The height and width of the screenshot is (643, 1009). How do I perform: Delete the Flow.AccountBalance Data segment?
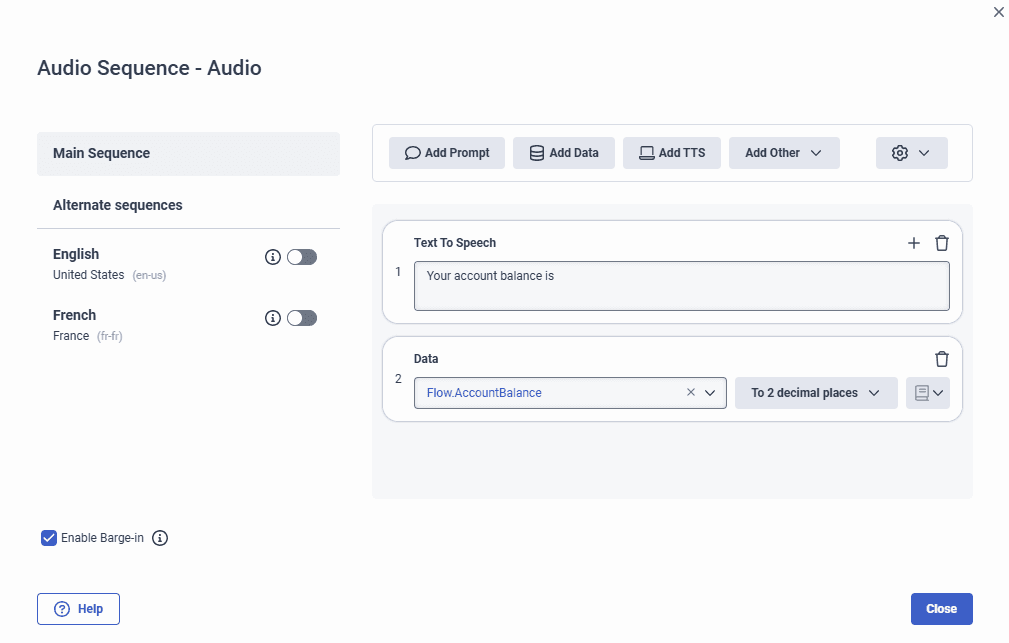pos(941,358)
